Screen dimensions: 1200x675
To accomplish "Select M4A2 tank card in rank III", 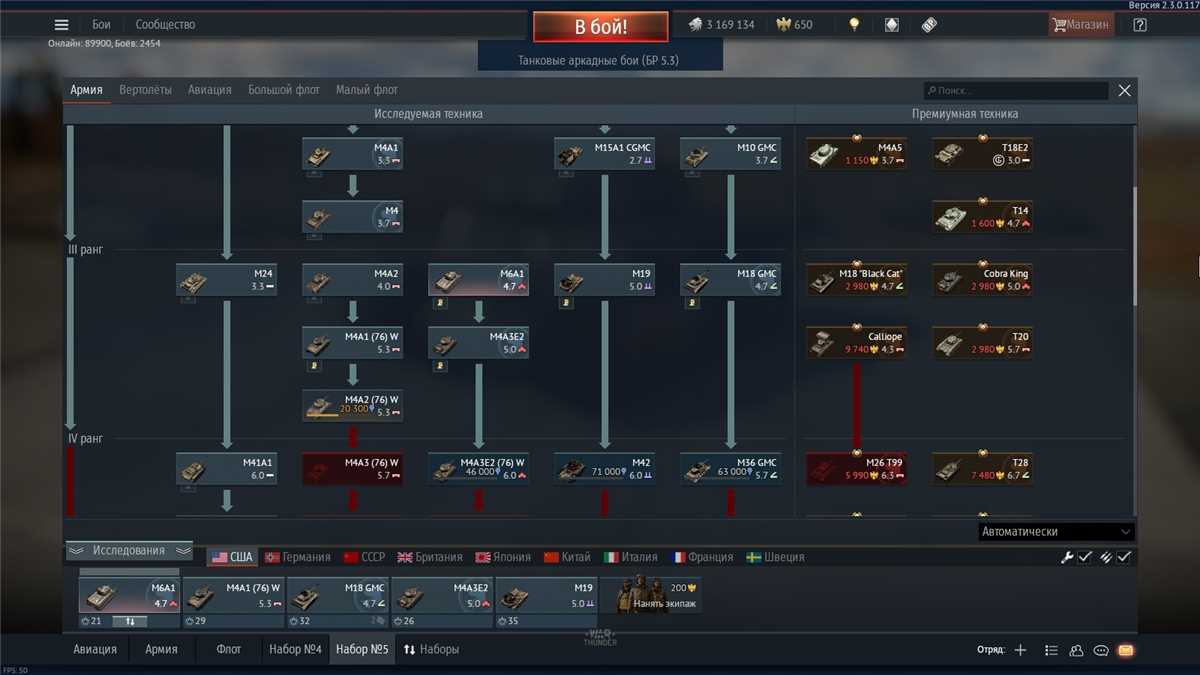I will click(353, 280).
